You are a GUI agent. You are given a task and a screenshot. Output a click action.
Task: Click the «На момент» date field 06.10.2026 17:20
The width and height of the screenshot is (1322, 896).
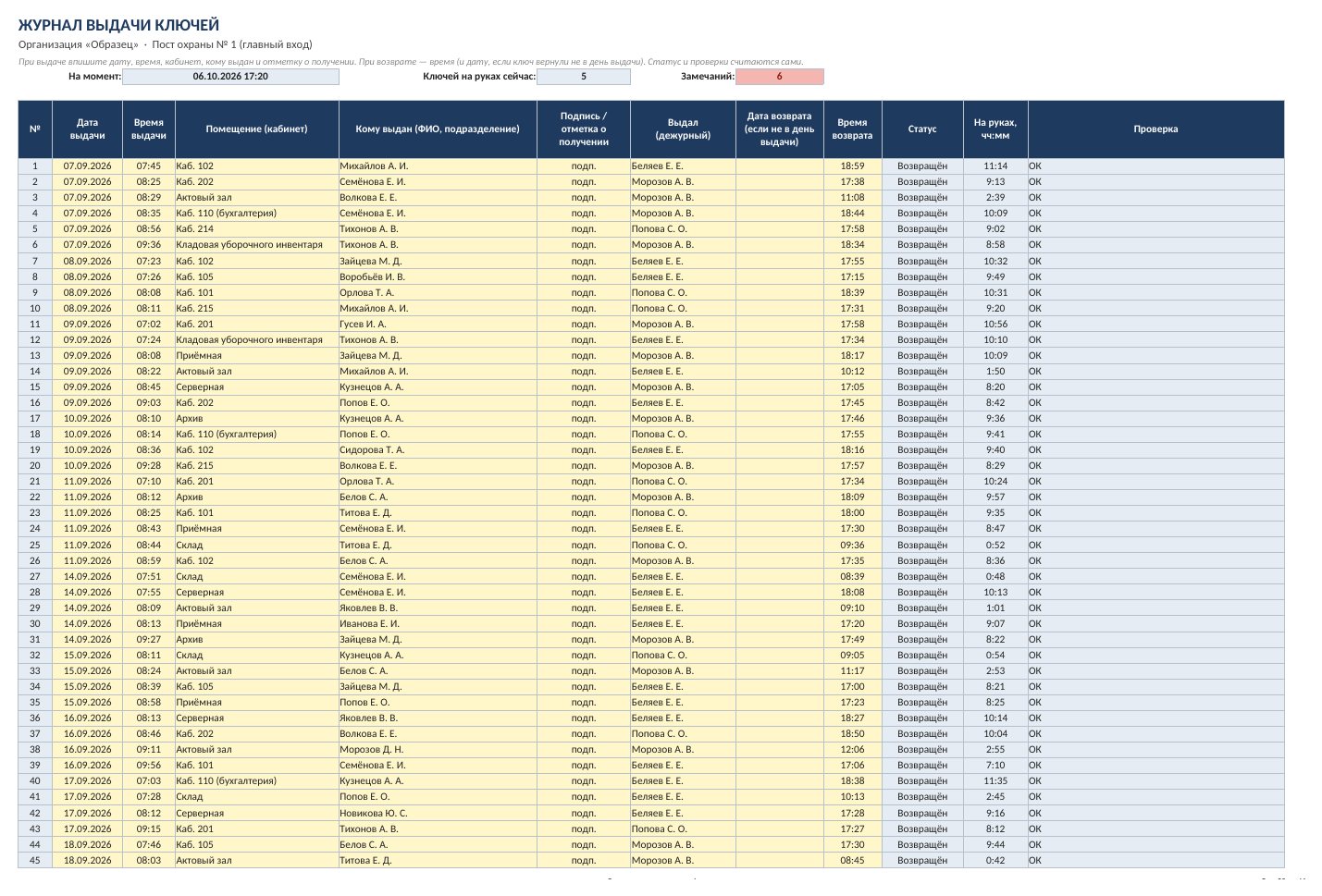point(230,77)
